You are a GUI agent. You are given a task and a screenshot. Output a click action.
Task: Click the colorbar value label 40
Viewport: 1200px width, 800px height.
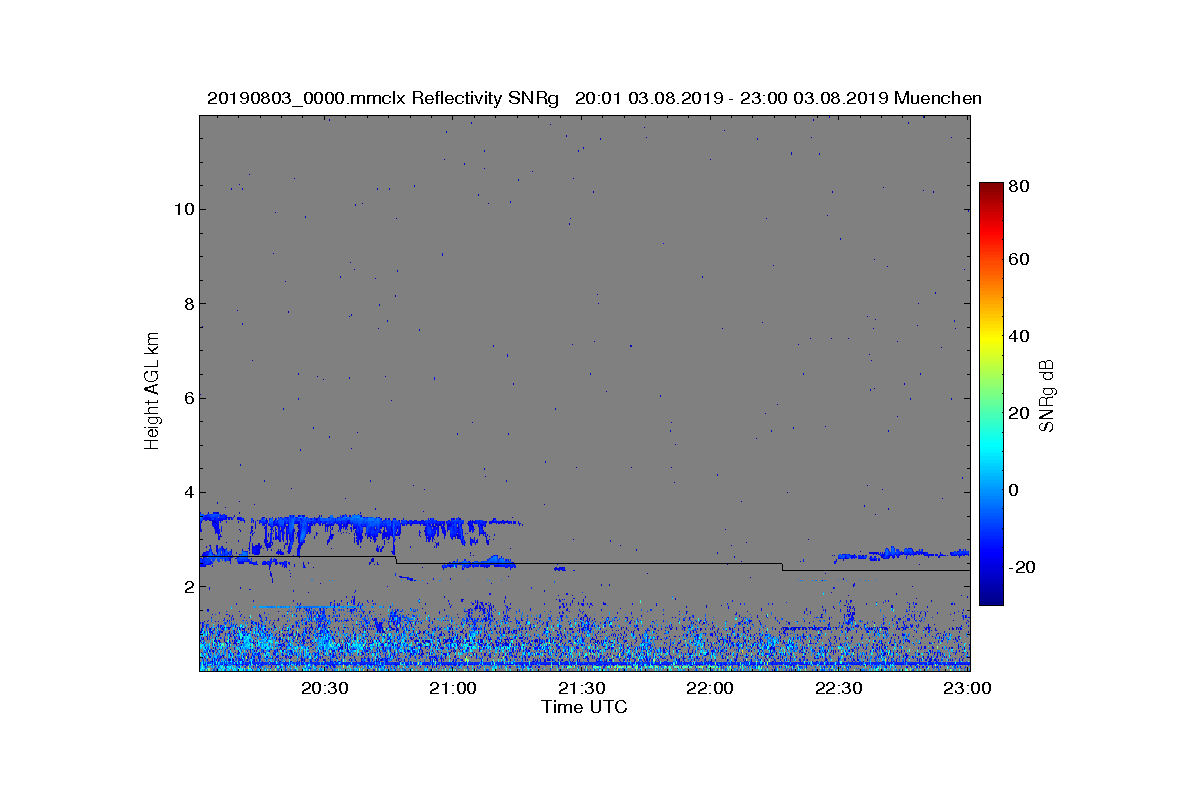point(1020,336)
